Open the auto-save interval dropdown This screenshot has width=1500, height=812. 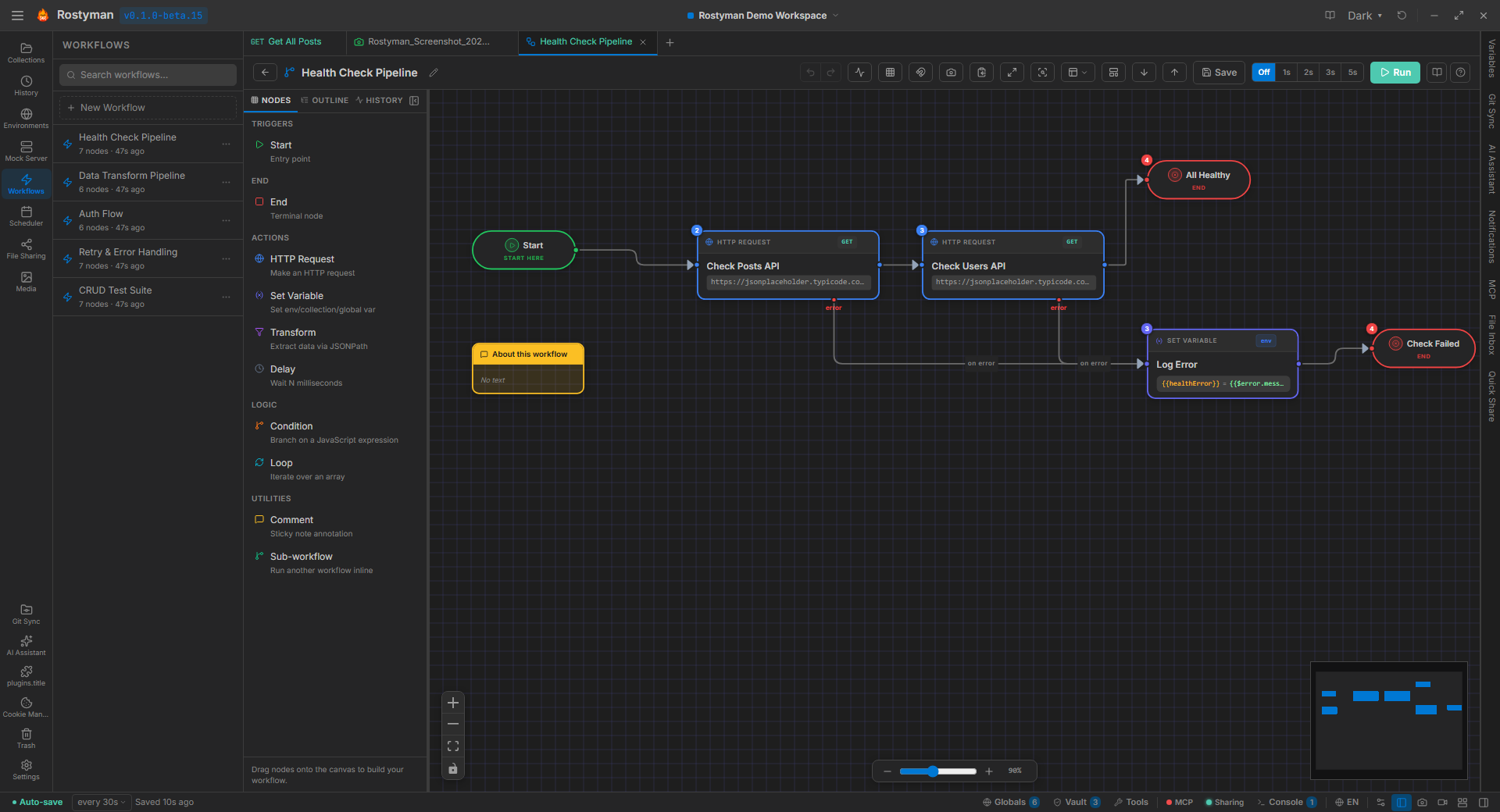click(101, 802)
